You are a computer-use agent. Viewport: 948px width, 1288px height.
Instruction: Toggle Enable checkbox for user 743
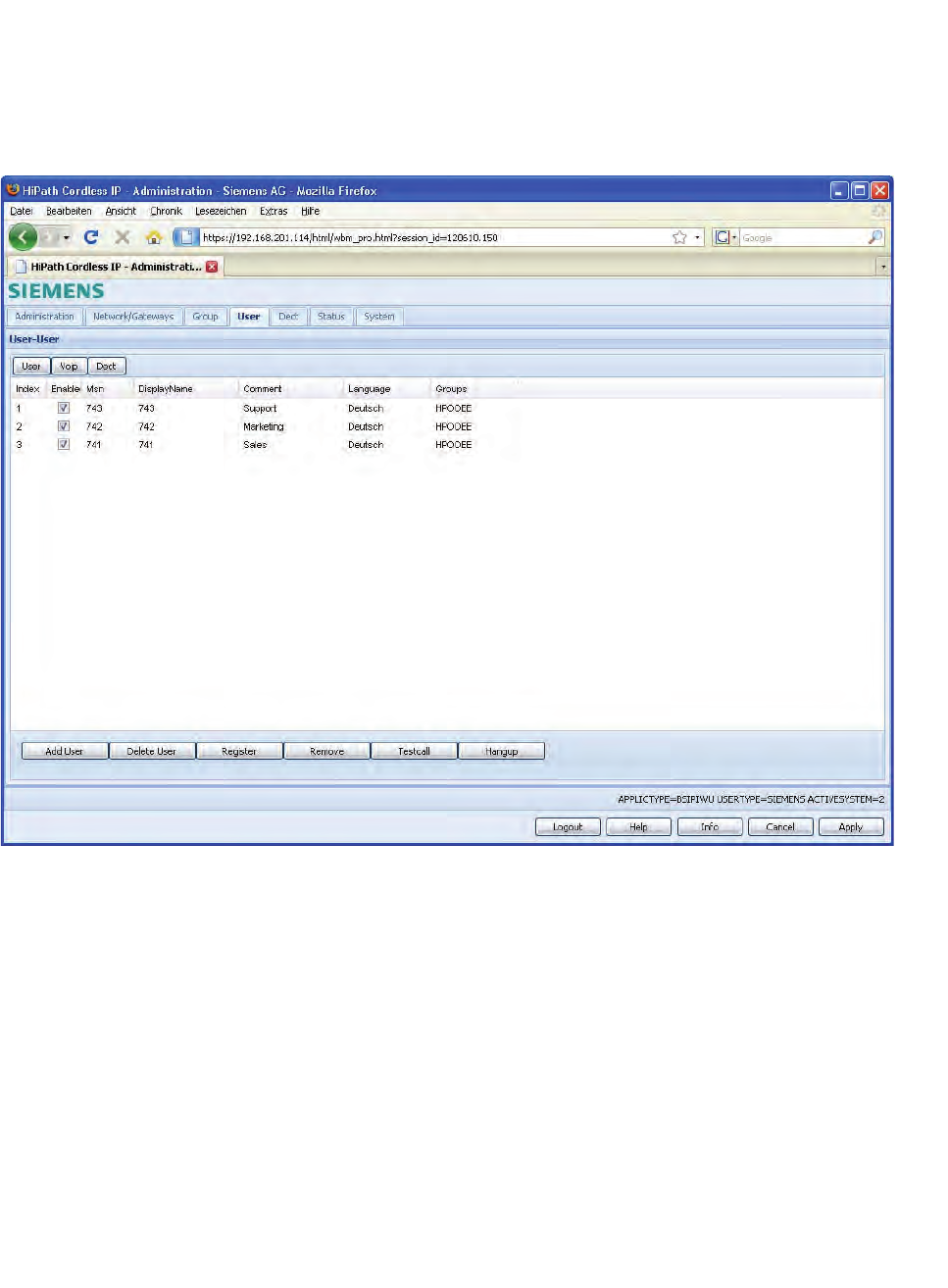64,408
